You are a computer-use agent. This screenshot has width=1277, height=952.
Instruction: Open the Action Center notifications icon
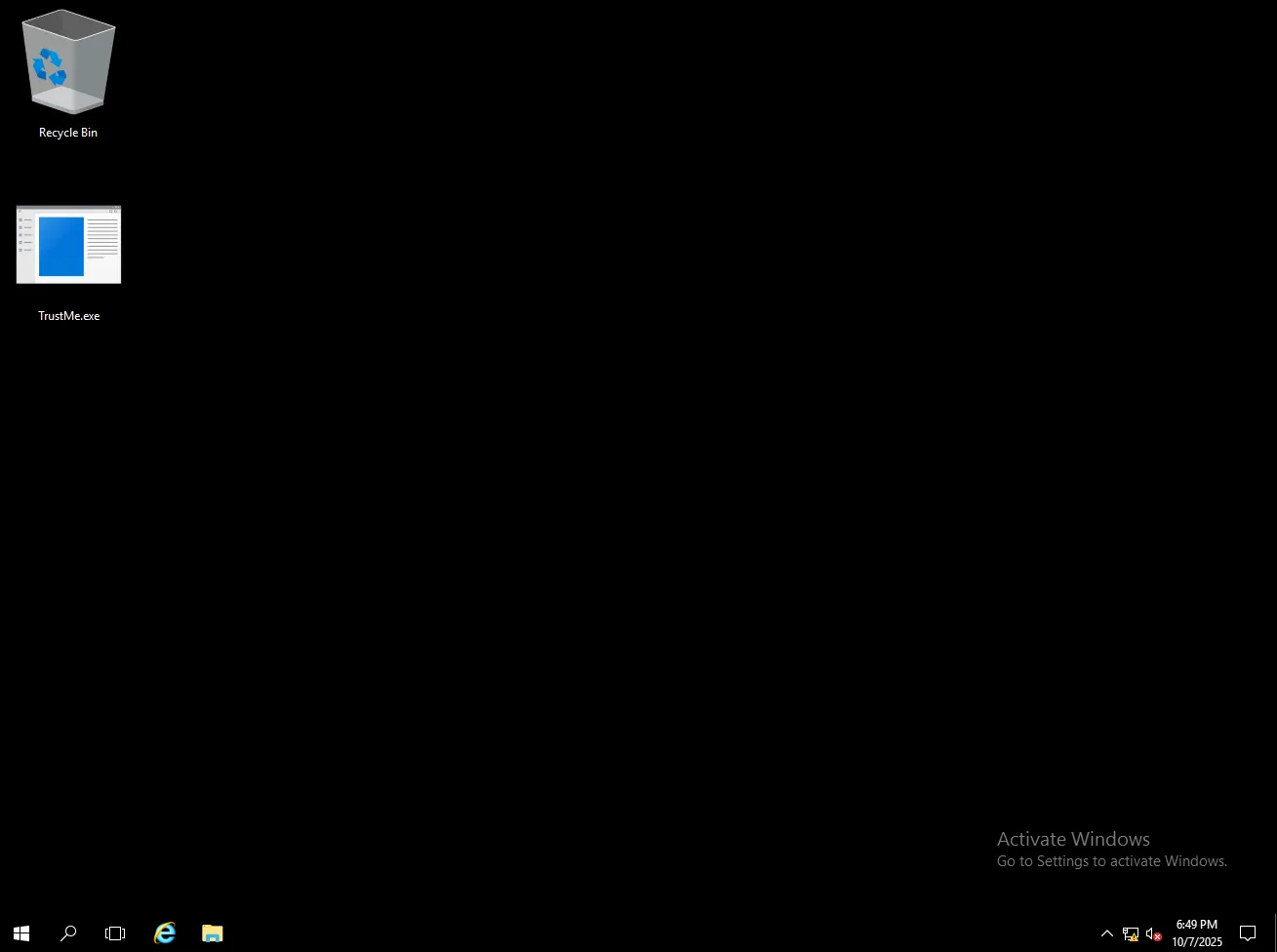(x=1247, y=933)
